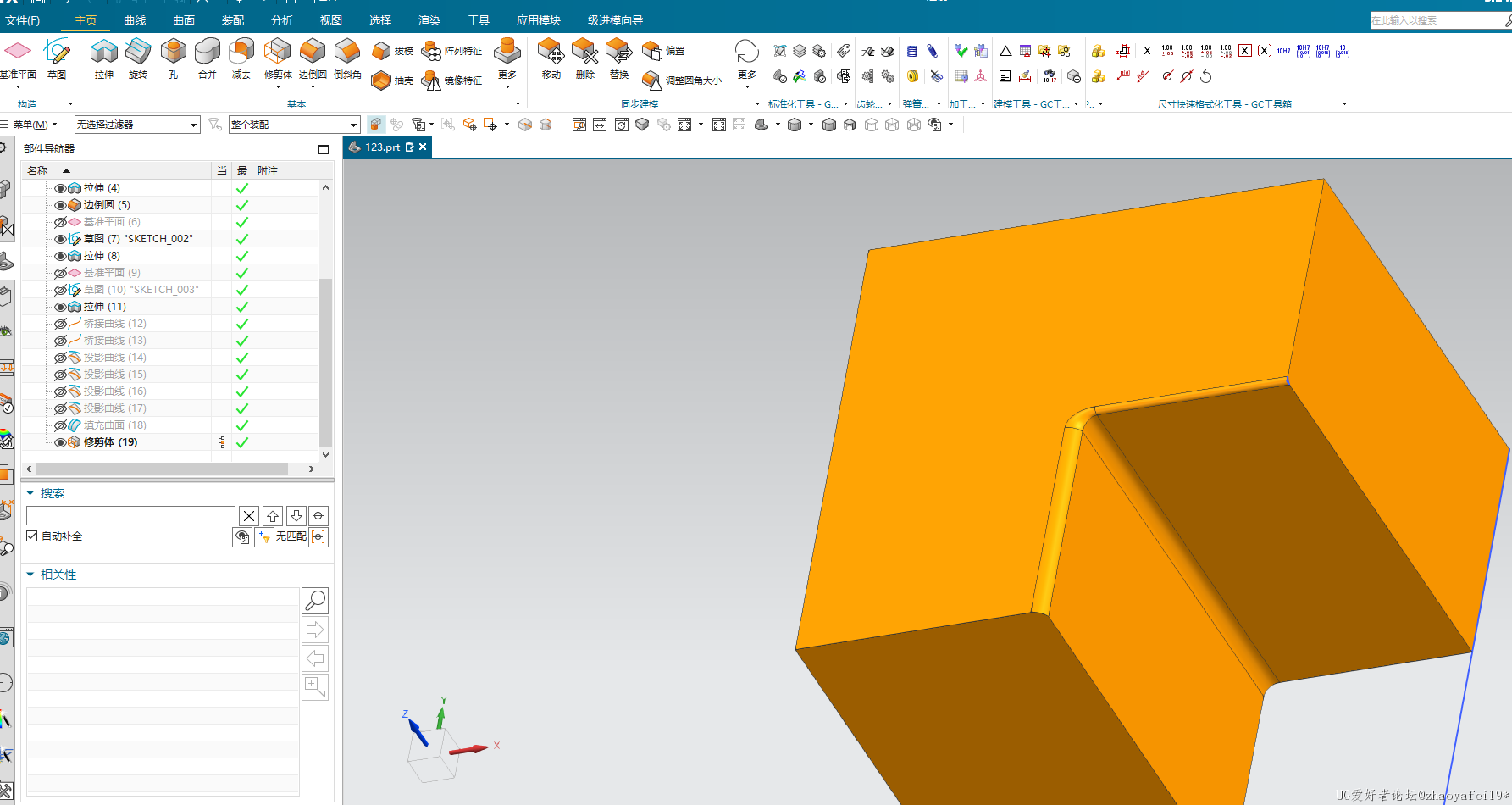Viewport: 1512px width, 805px height.
Task: Select the 删除 (Delete Face) tool
Action: [x=584, y=58]
